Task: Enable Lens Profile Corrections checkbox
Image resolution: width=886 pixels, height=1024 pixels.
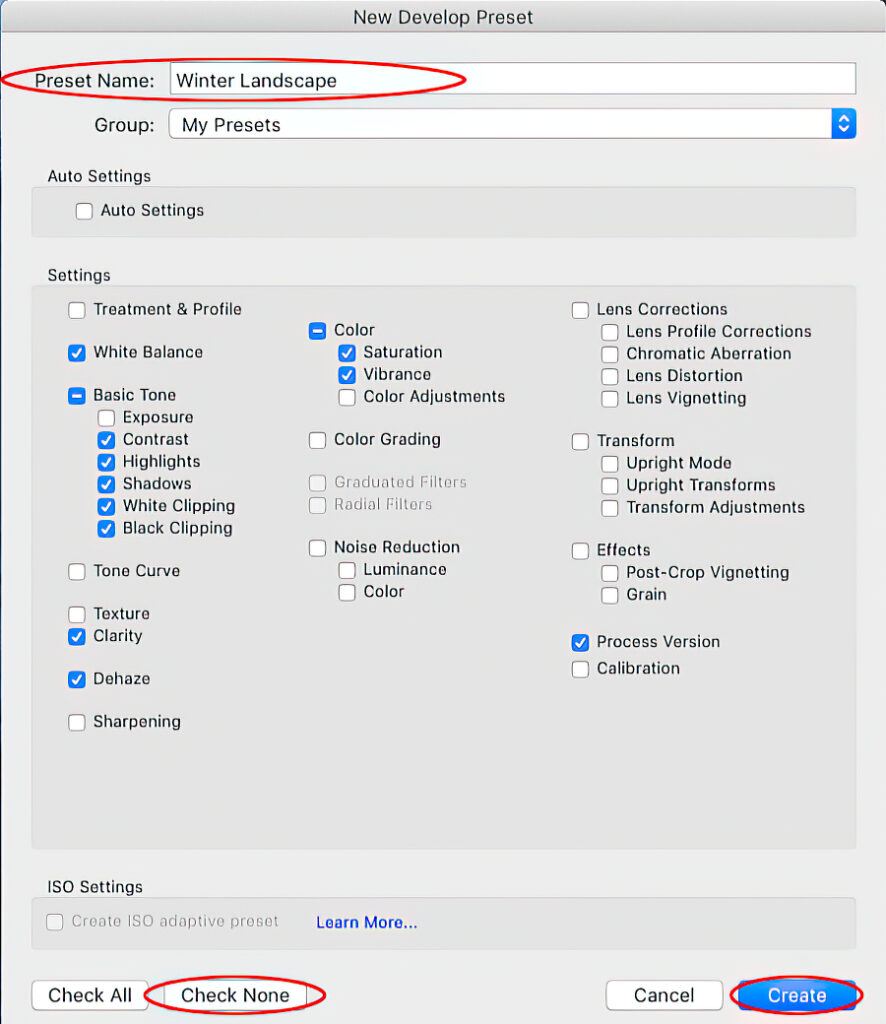Action: (610, 332)
